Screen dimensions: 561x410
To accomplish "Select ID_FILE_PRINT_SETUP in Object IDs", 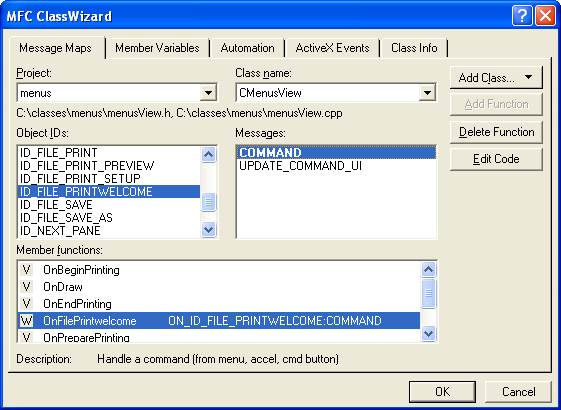I will click(109, 179).
